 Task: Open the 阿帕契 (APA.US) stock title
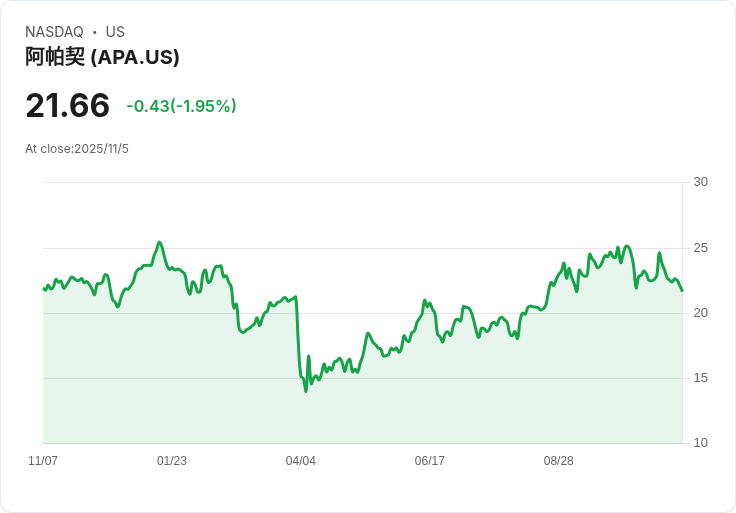(102, 57)
